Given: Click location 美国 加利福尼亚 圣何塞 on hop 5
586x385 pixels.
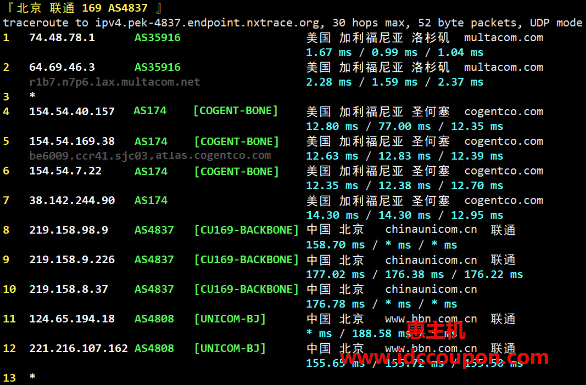Looking at the screenshot, I should (x=378, y=141).
